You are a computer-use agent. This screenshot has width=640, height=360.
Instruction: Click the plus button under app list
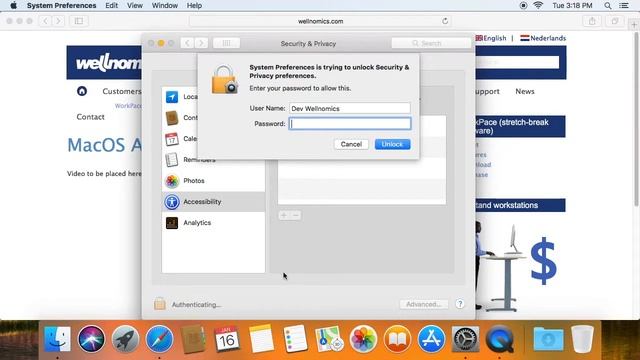[x=284, y=215]
